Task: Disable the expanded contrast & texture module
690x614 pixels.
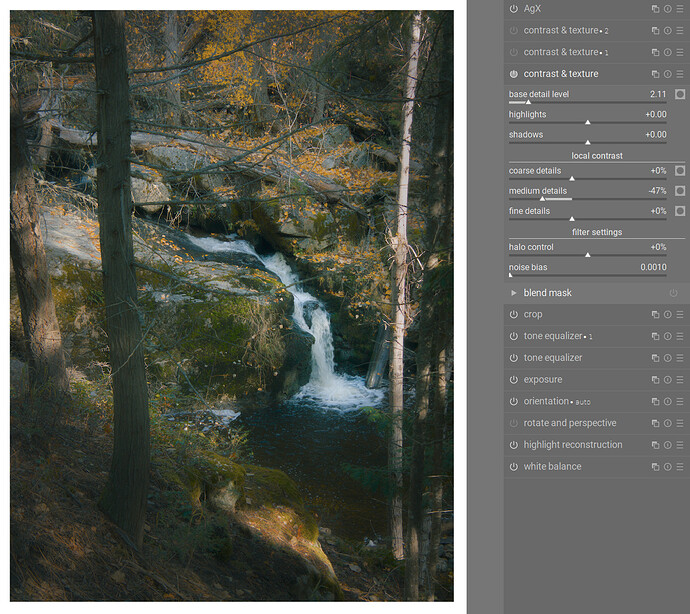Action: tap(514, 74)
